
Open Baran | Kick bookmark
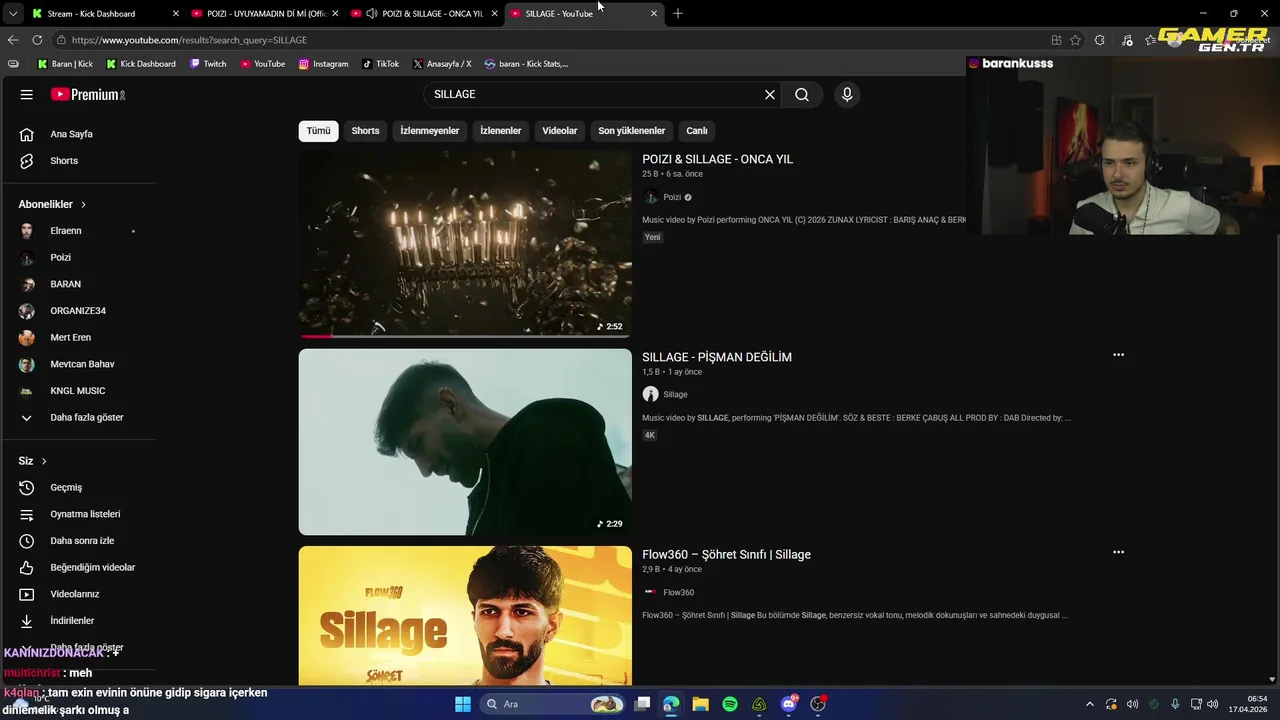click(x=65, y=64)
